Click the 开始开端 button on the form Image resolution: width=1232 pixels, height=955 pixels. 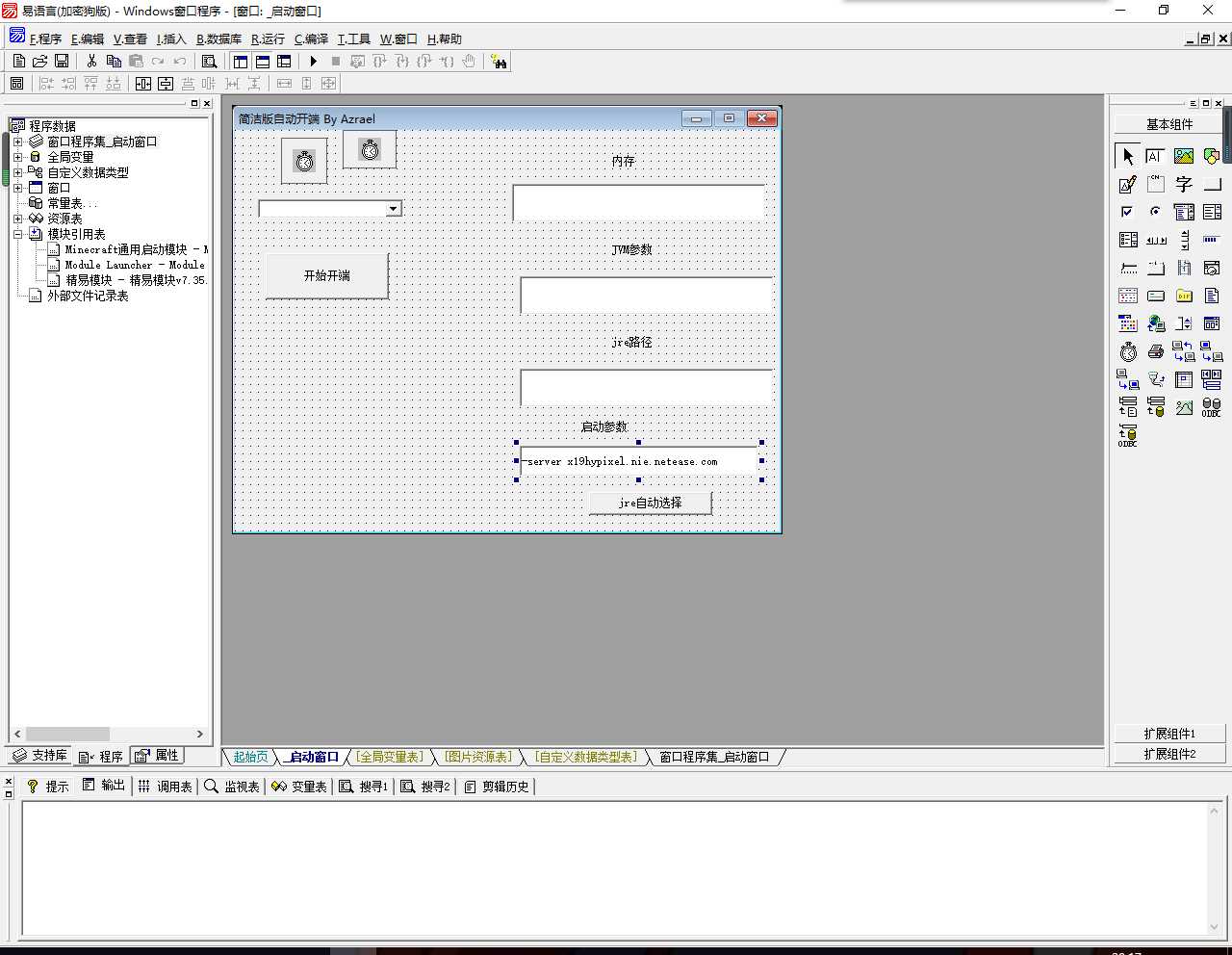coord(327,275)
